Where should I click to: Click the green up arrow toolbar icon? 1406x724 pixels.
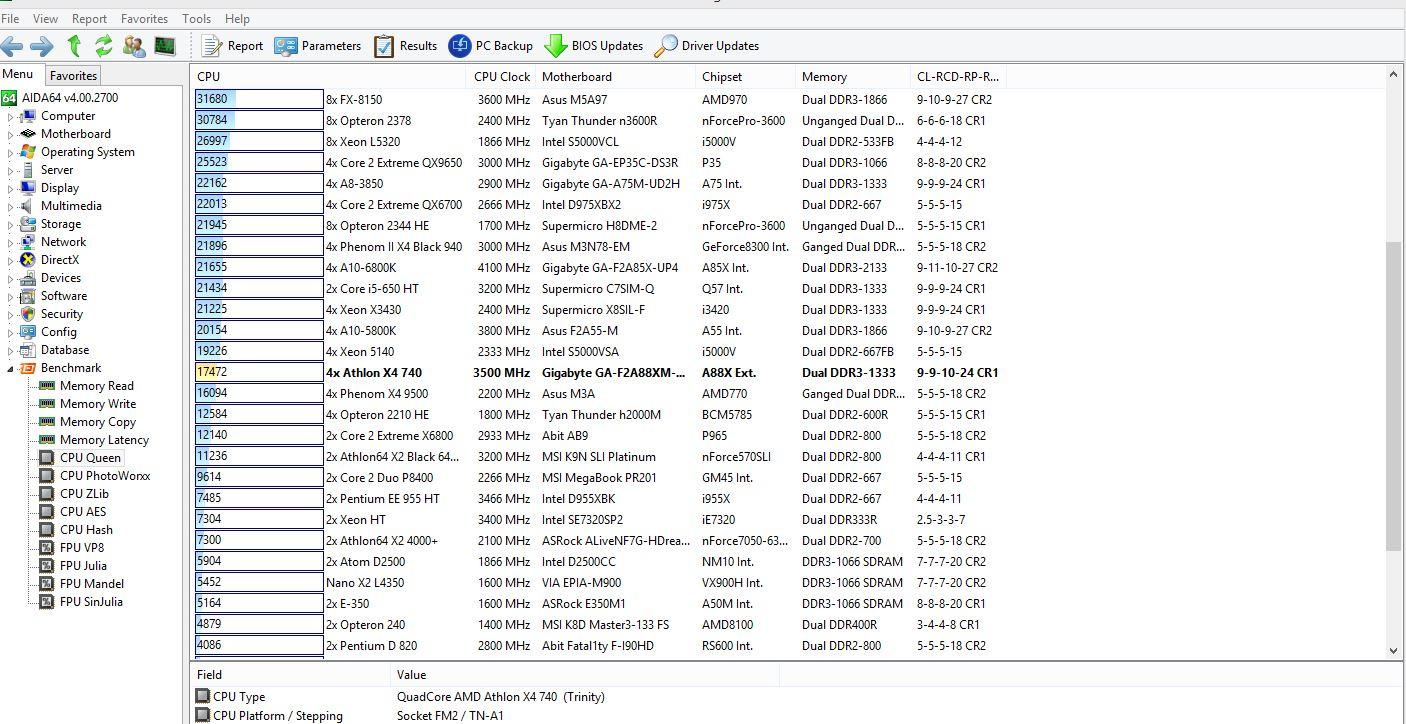click(74, 46)
